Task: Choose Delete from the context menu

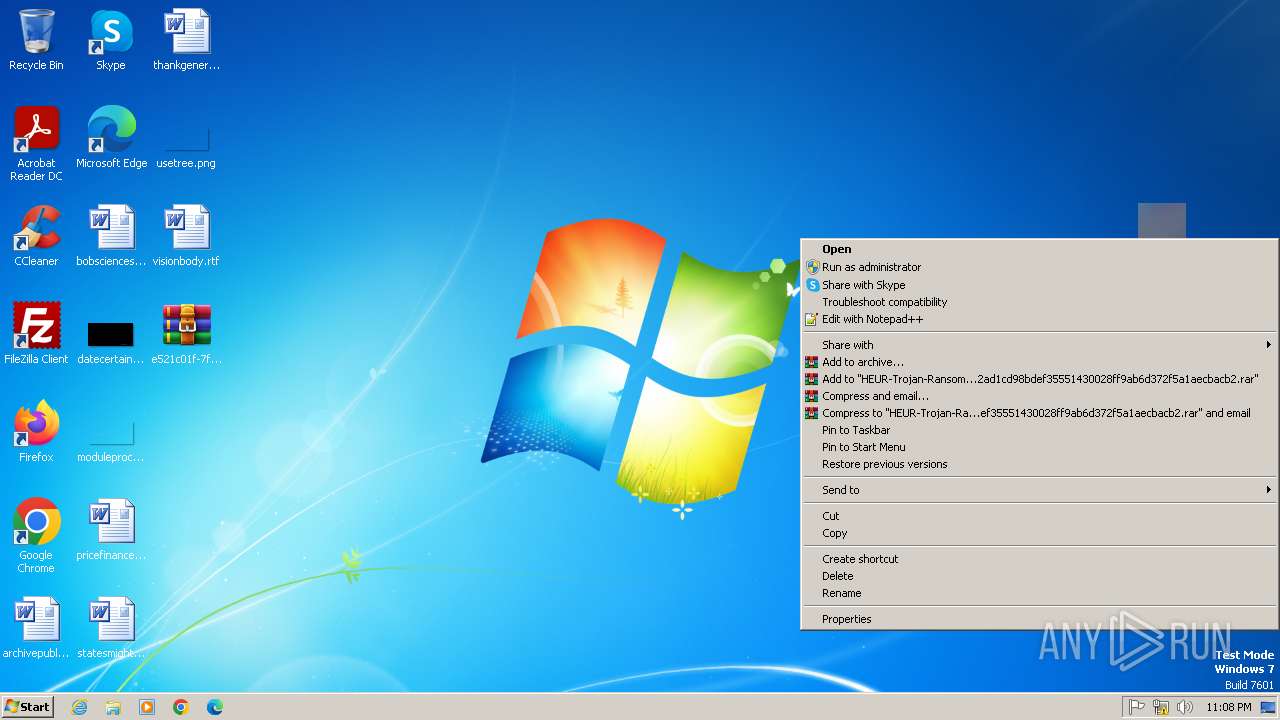Action: pos(1039,576)
